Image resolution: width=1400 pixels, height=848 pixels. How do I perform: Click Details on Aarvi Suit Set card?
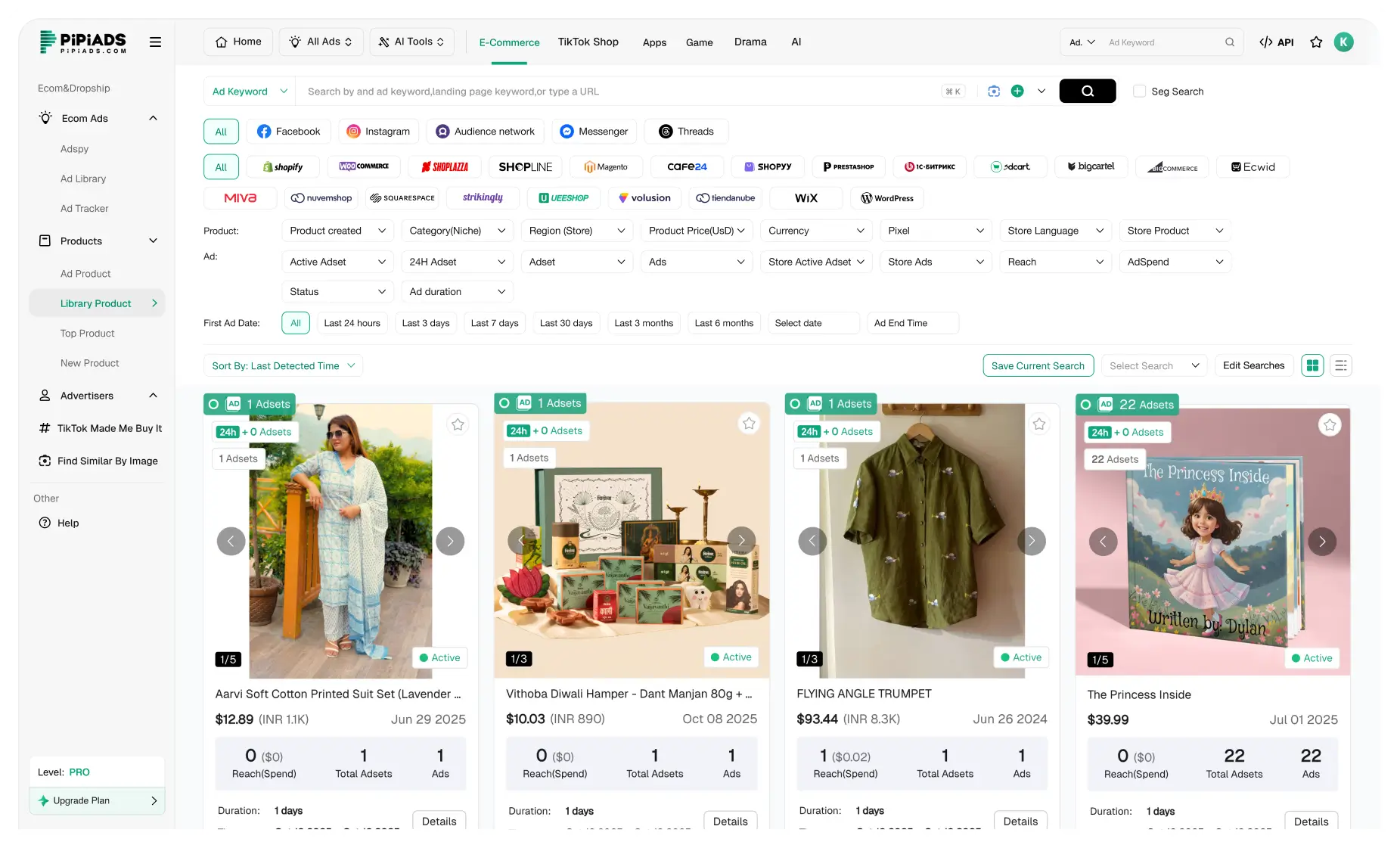(439, 822)
